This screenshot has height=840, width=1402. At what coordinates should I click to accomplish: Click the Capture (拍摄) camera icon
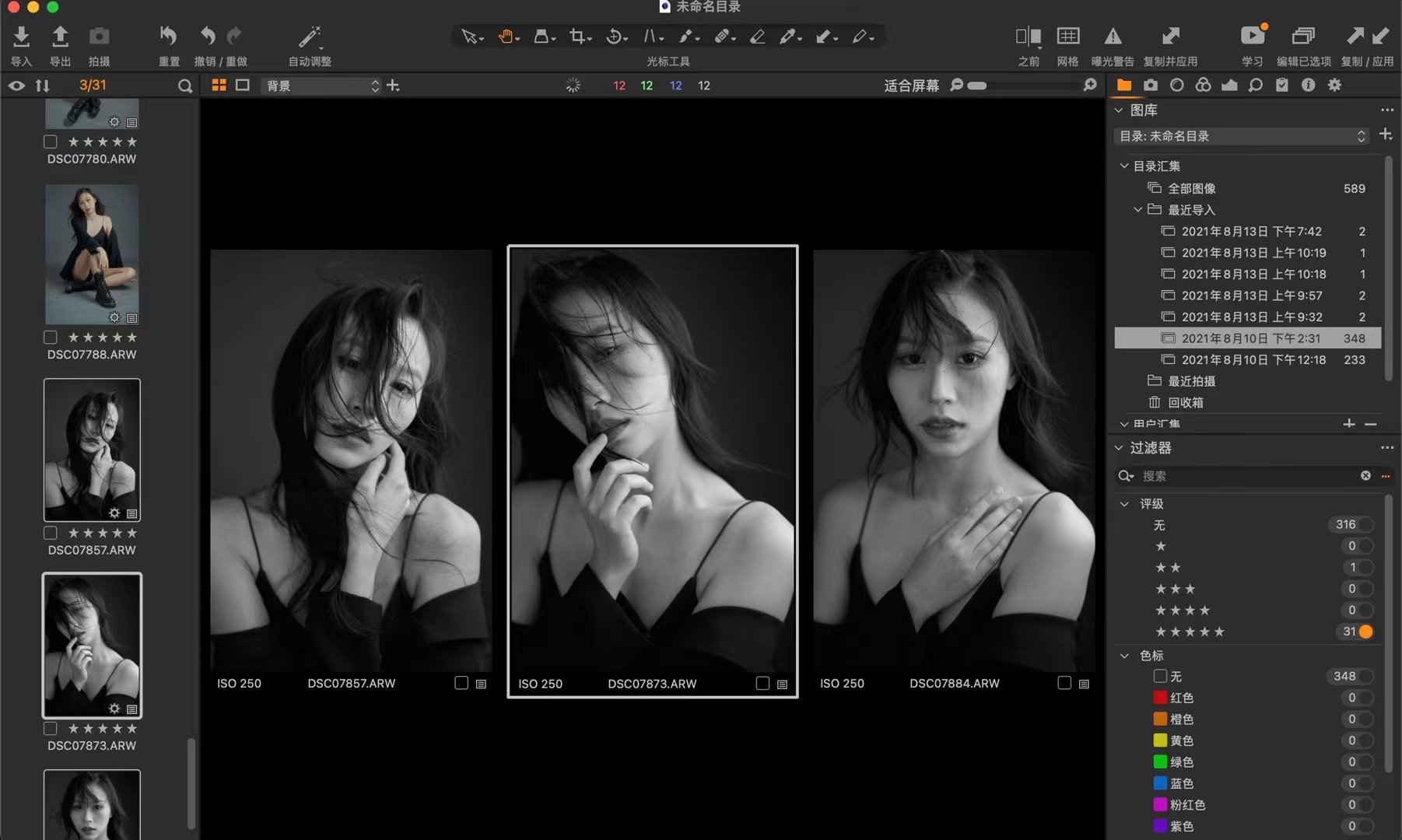click(x=99, y=37)
